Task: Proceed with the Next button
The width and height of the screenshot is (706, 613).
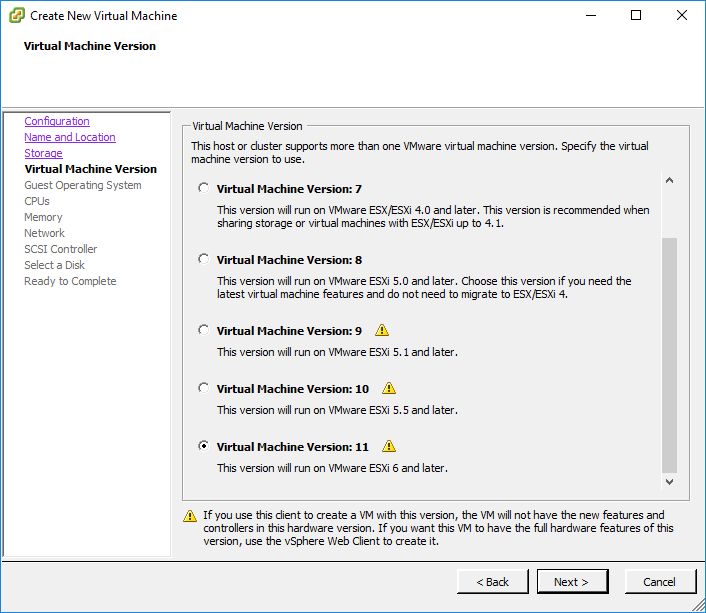Action: (572, 581)
